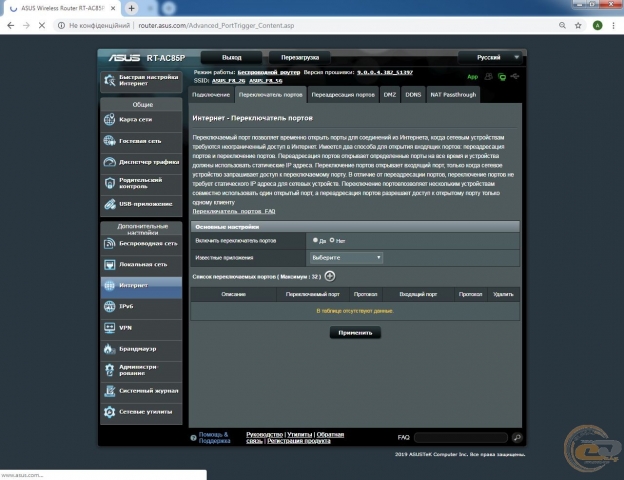Open Chrome profile avatar icon
The image size is (624, 480).
[597, 25]
